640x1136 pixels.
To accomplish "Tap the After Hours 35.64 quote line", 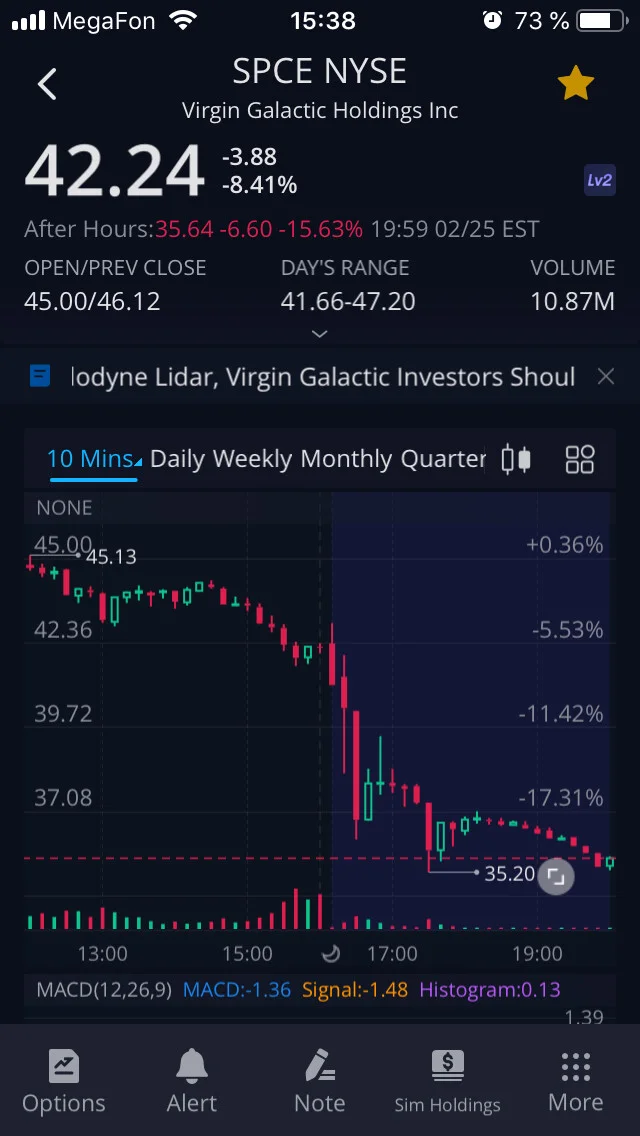I will [281, 230].
